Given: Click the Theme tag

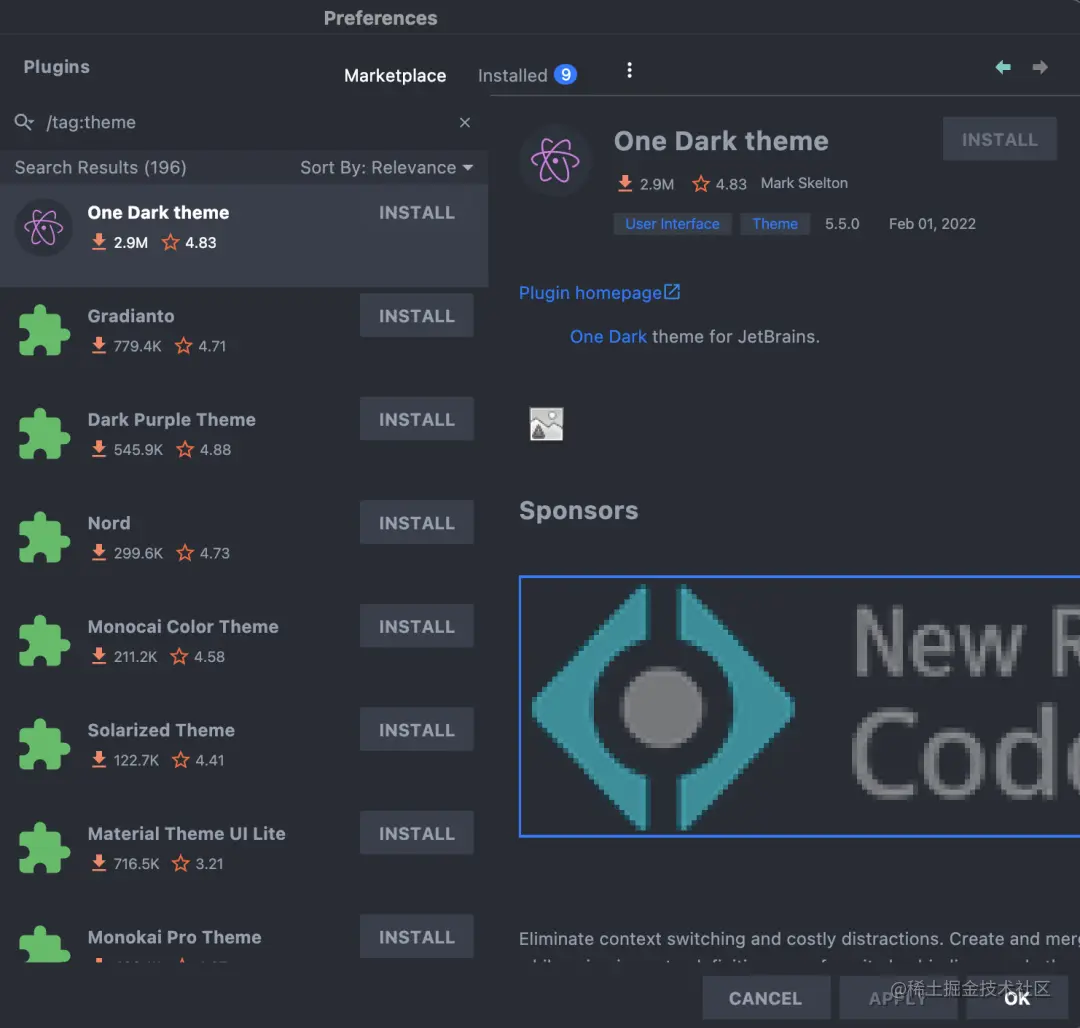Looking at the screenshot, I should point(775,224).
